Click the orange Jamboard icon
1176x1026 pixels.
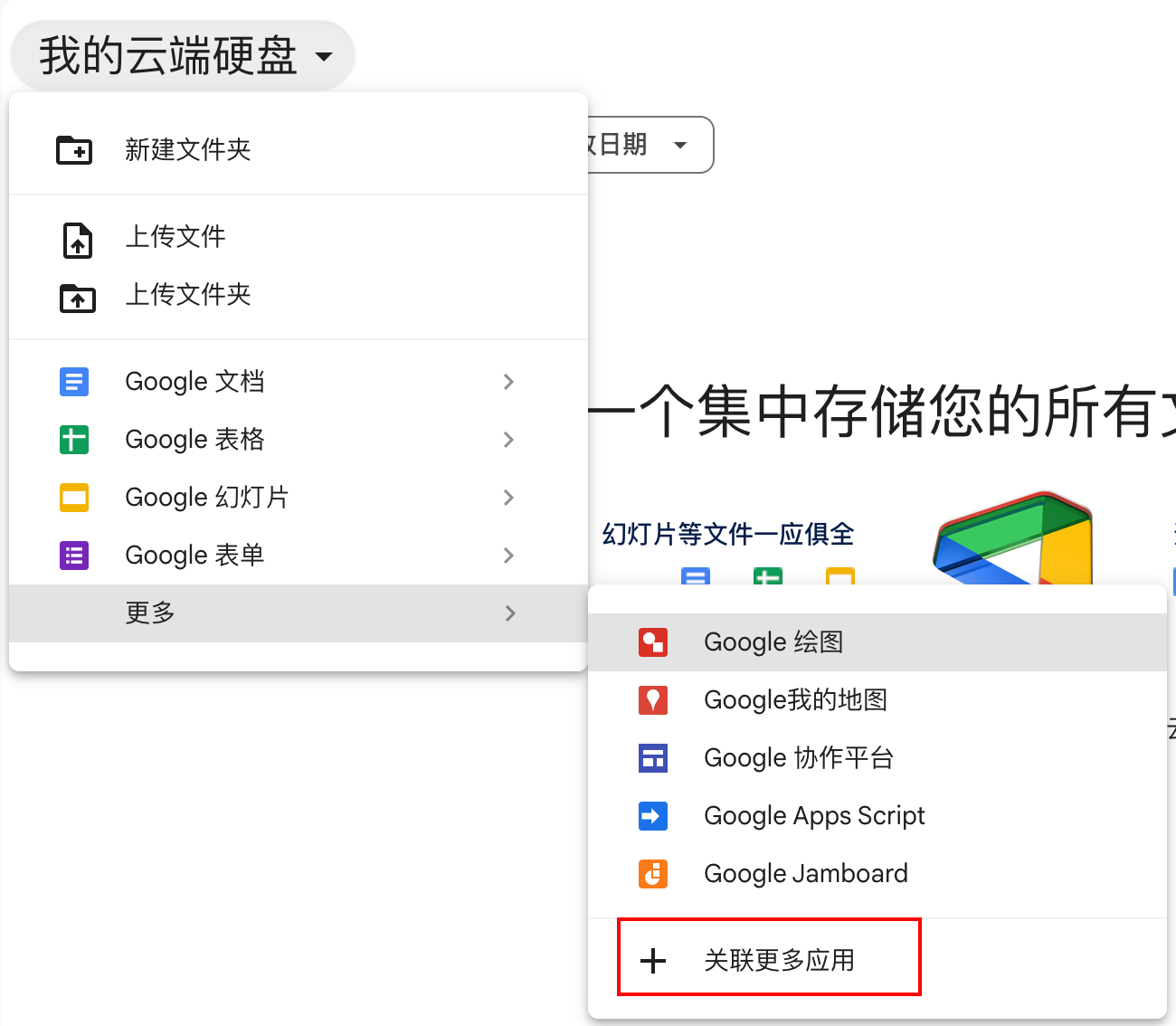click(653, 874)
